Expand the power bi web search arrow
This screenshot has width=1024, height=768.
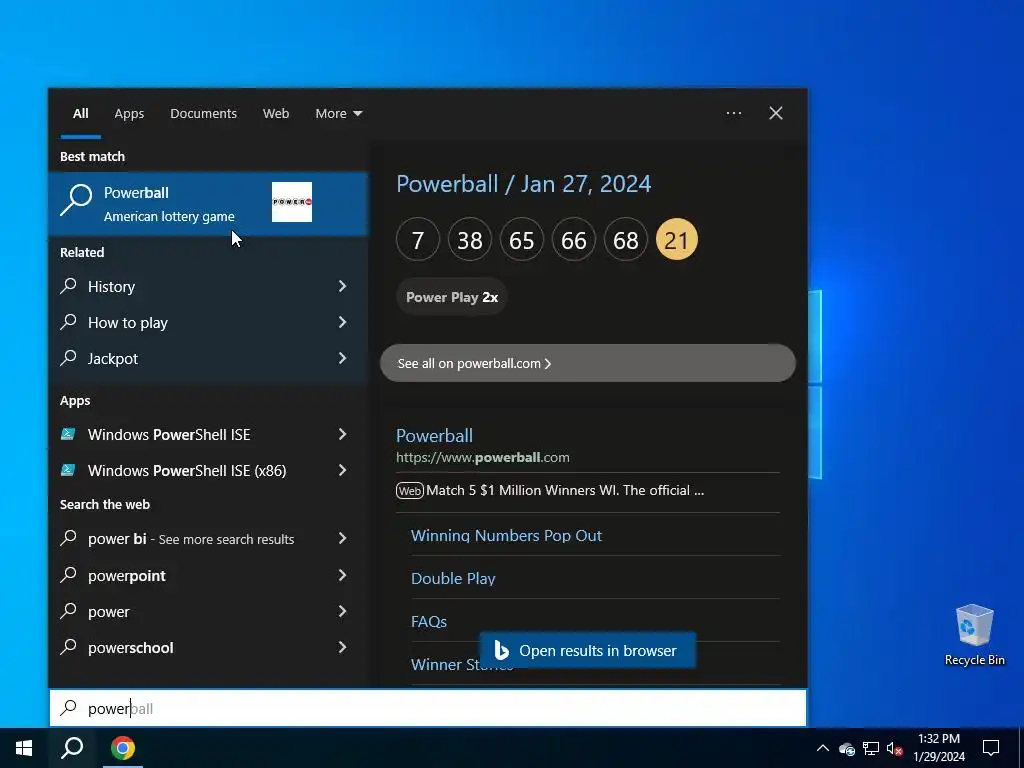pos(342,538)
